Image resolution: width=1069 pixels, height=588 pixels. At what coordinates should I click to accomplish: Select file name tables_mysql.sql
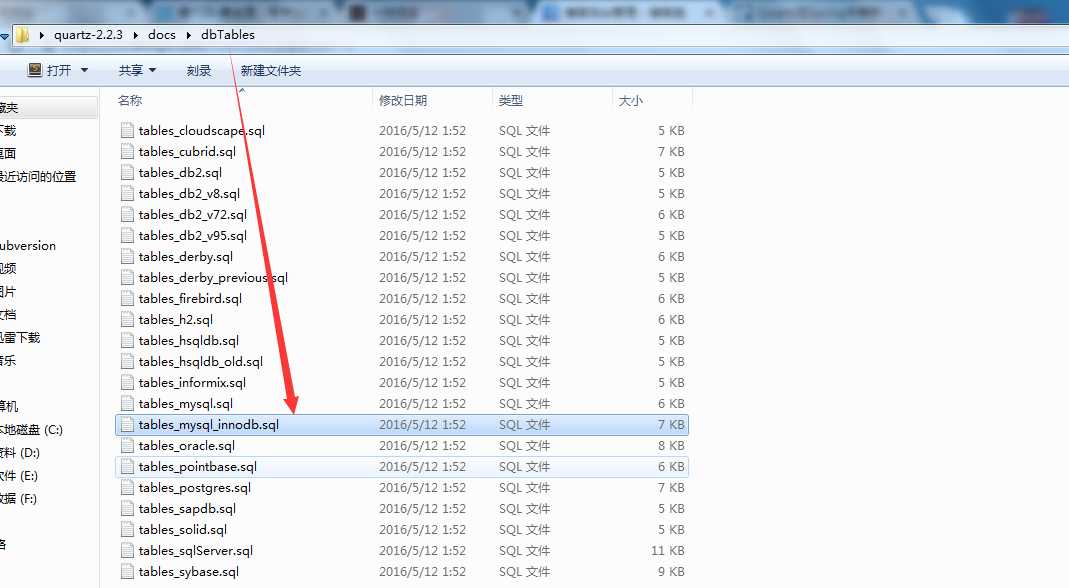pos(185,404)
